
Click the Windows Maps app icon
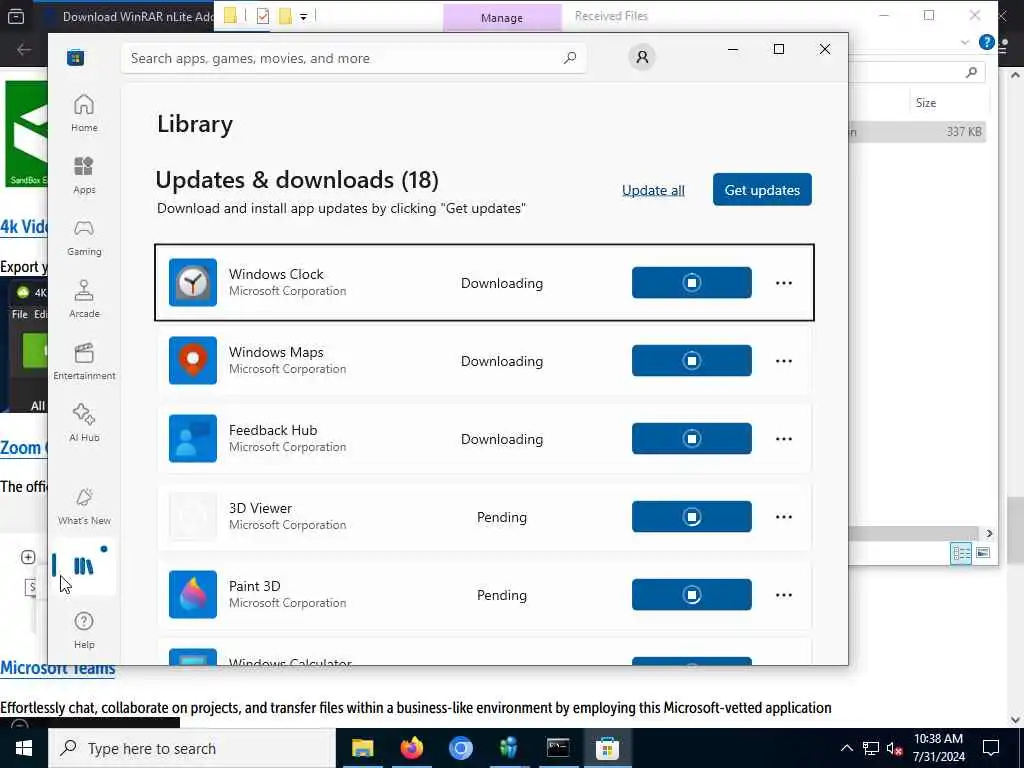(193, 360)
